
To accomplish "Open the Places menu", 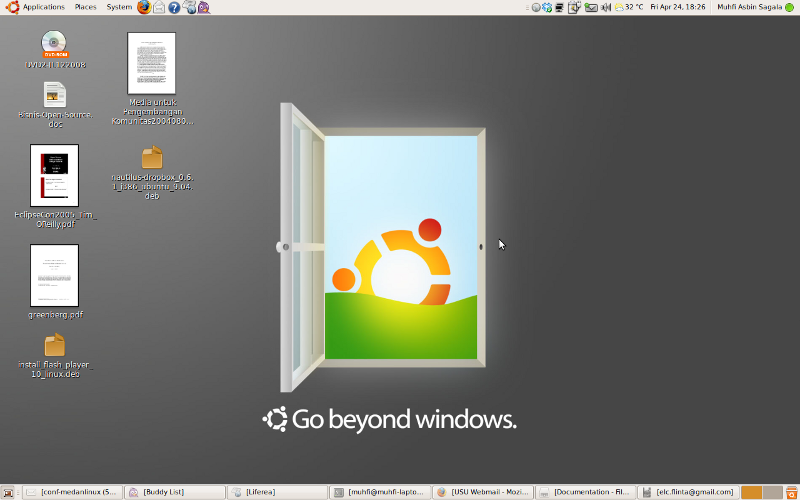I will coord(85,7).
